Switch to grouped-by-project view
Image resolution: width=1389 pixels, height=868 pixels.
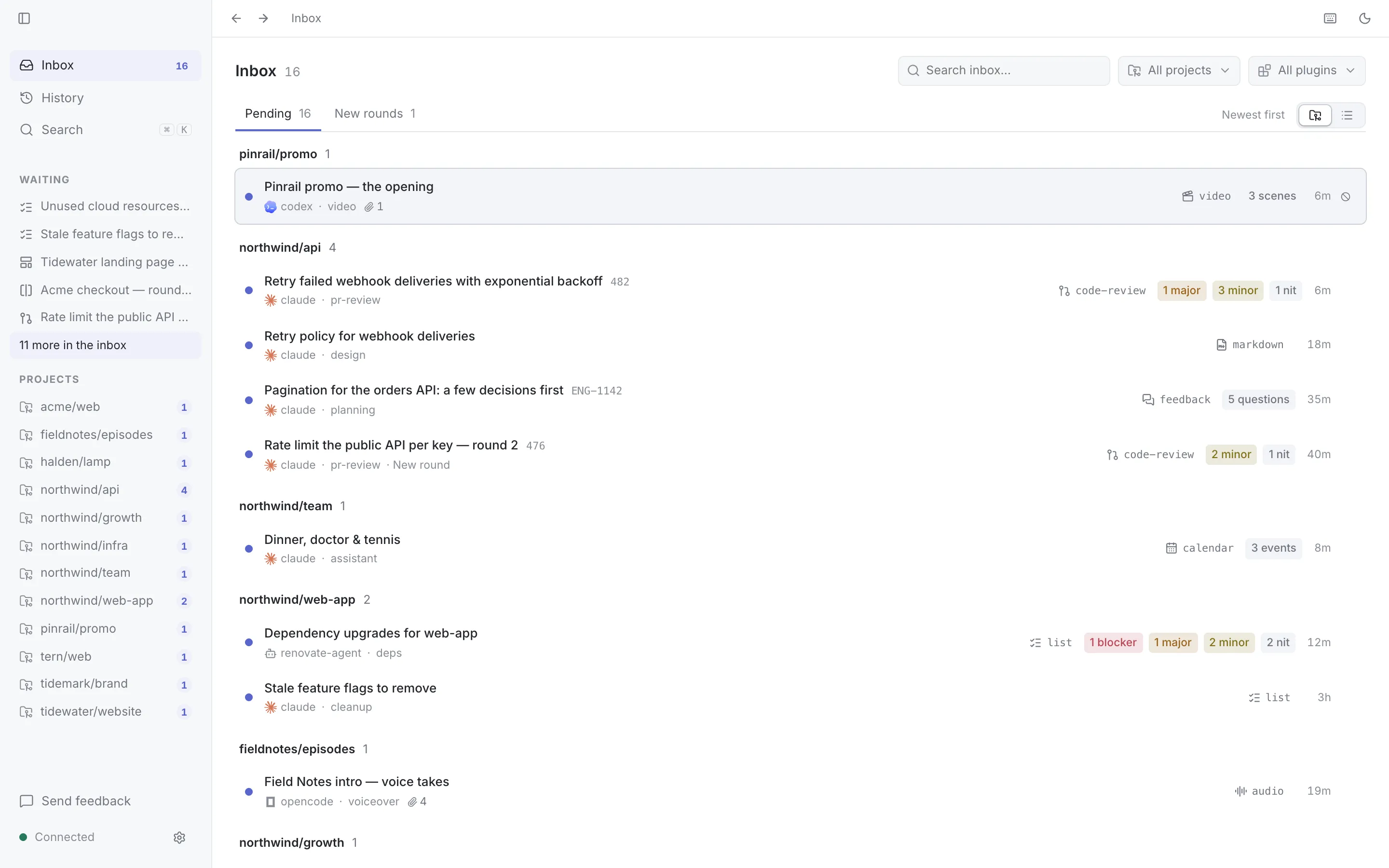1315,115
